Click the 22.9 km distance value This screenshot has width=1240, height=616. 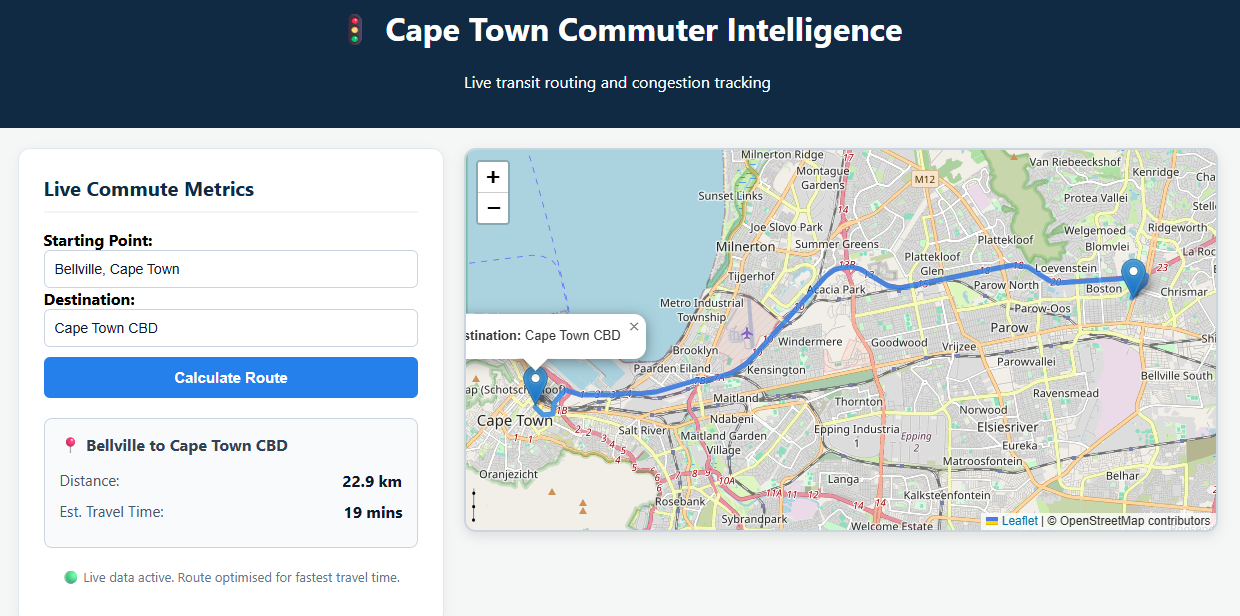[x=372, y=481]
